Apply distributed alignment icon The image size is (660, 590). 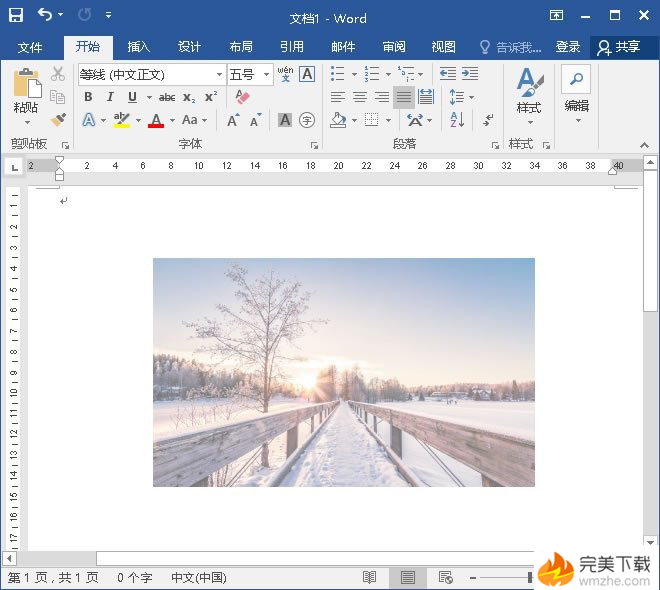click(x=426, y=97)
